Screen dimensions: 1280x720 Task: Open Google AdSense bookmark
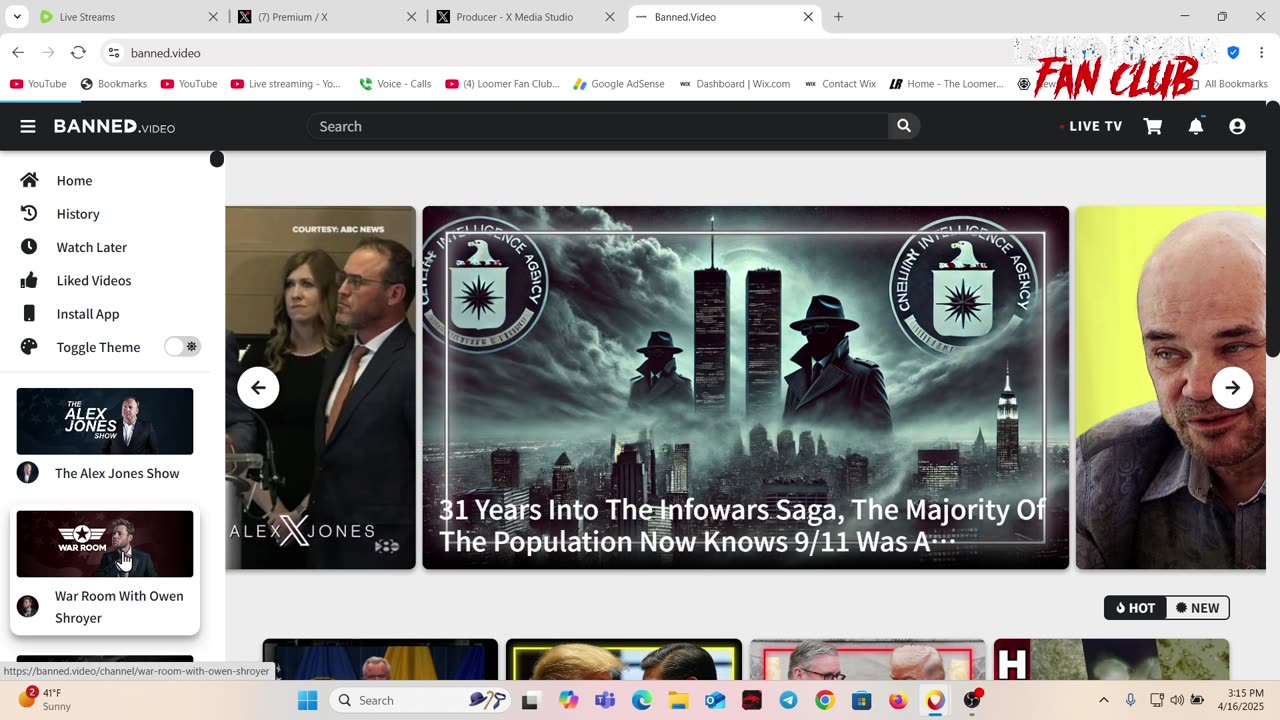coord(618,84)
